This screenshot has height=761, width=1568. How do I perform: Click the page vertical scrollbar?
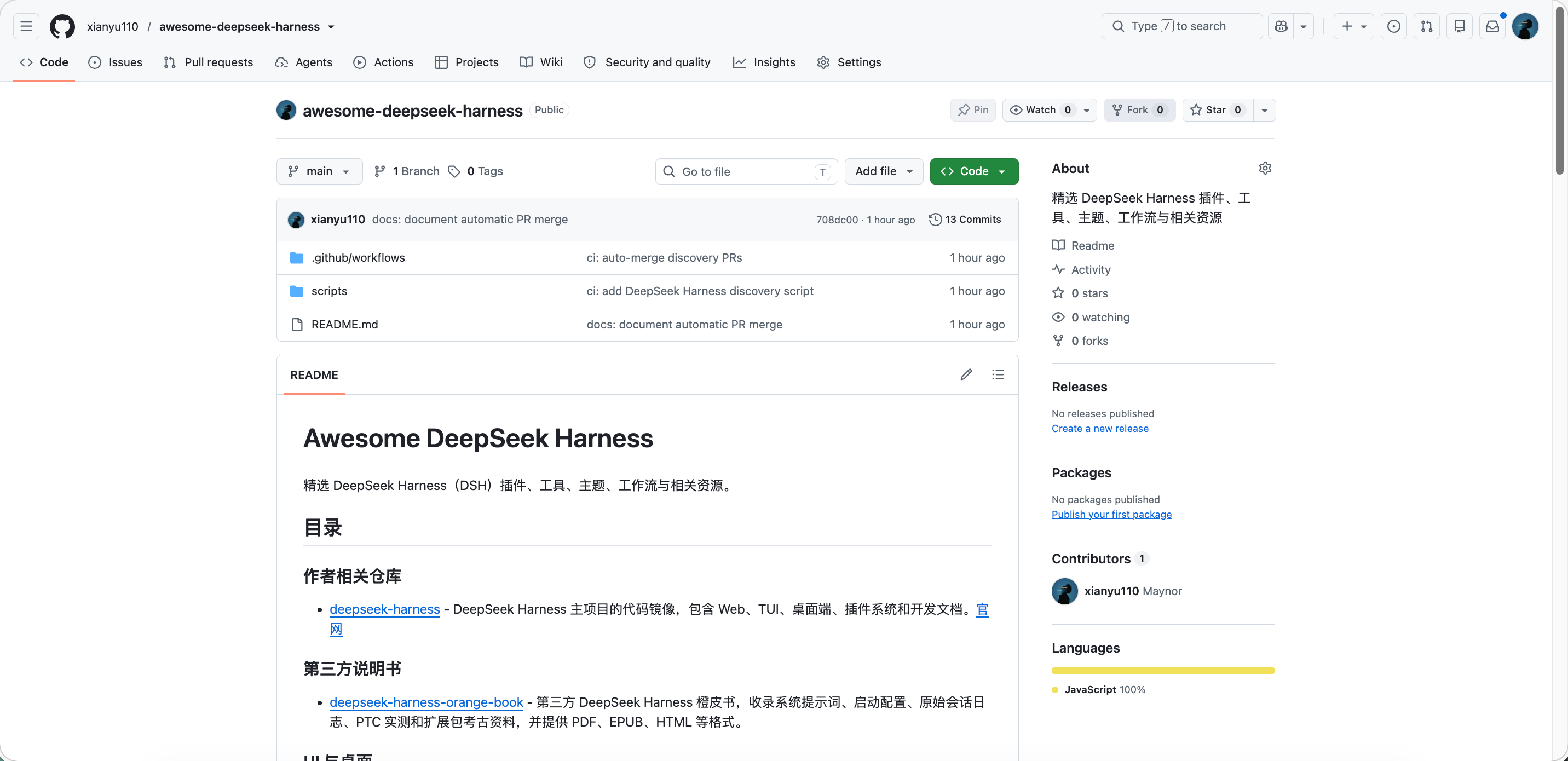[x=1559, y=90]
